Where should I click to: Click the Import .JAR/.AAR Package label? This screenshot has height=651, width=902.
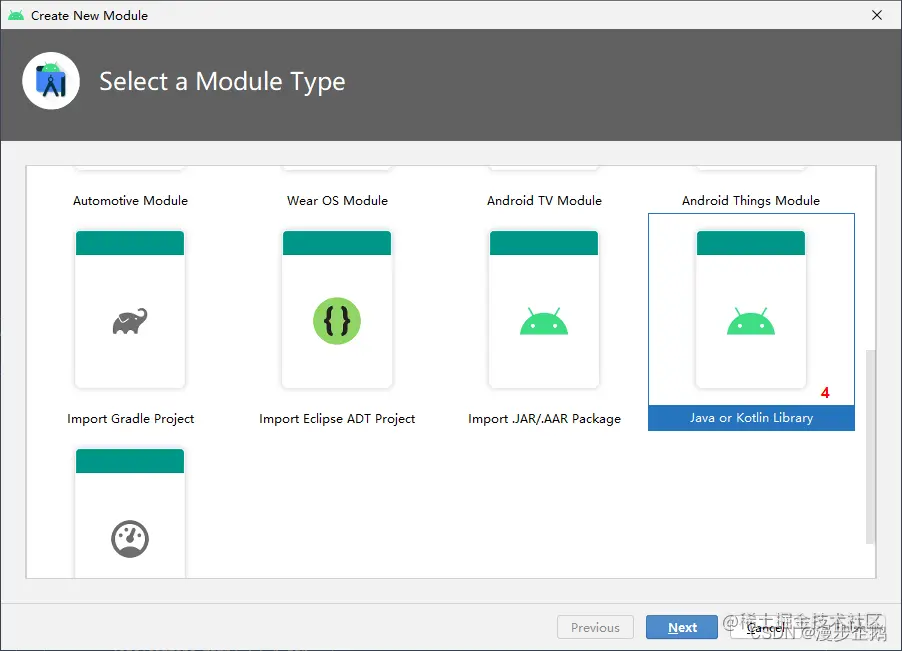tap(544, 419)
